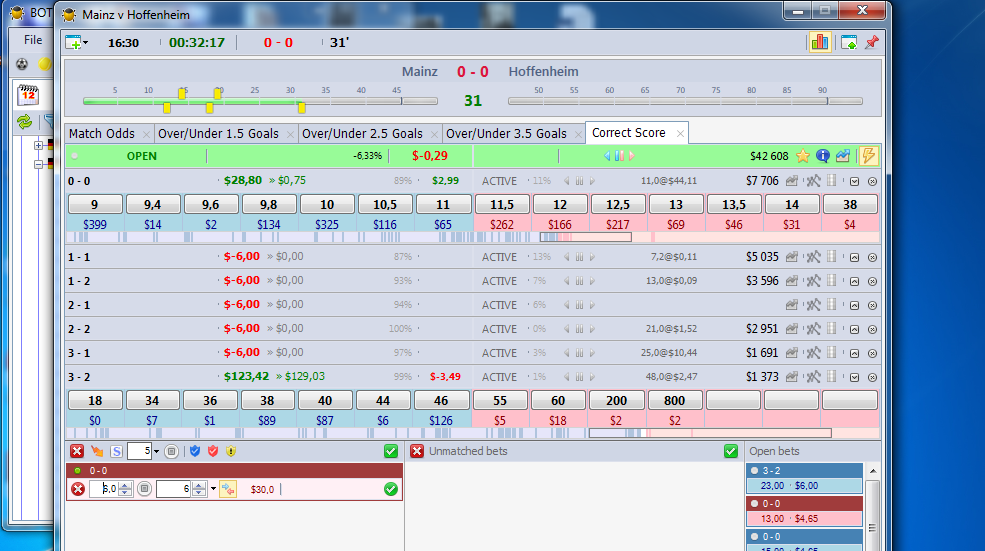Expand tree node plus in background window
Viewport: 985px width, 551px height.
point(38,146)
